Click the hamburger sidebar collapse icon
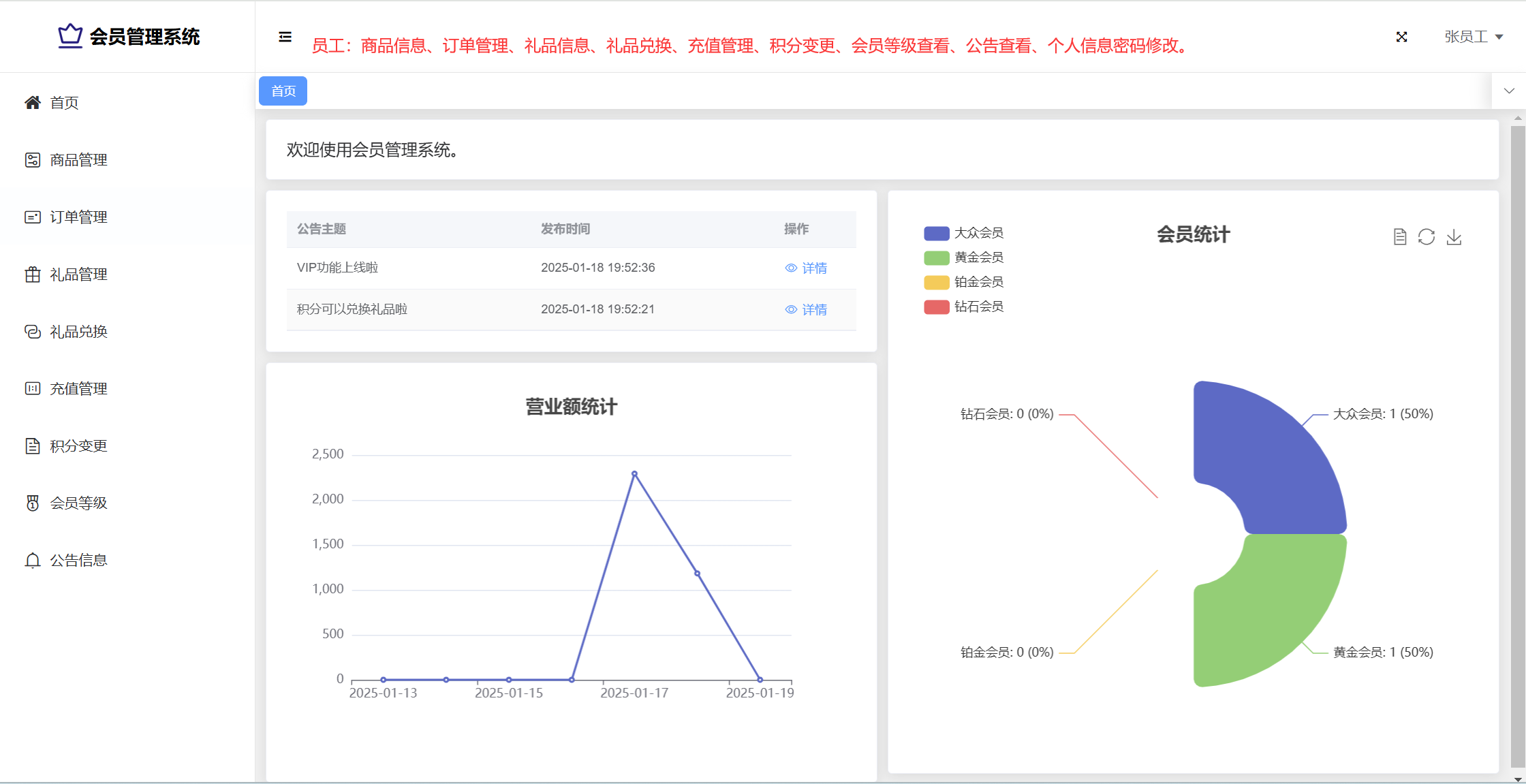Viewport: 1526px width, 784px height. (285, 37)
